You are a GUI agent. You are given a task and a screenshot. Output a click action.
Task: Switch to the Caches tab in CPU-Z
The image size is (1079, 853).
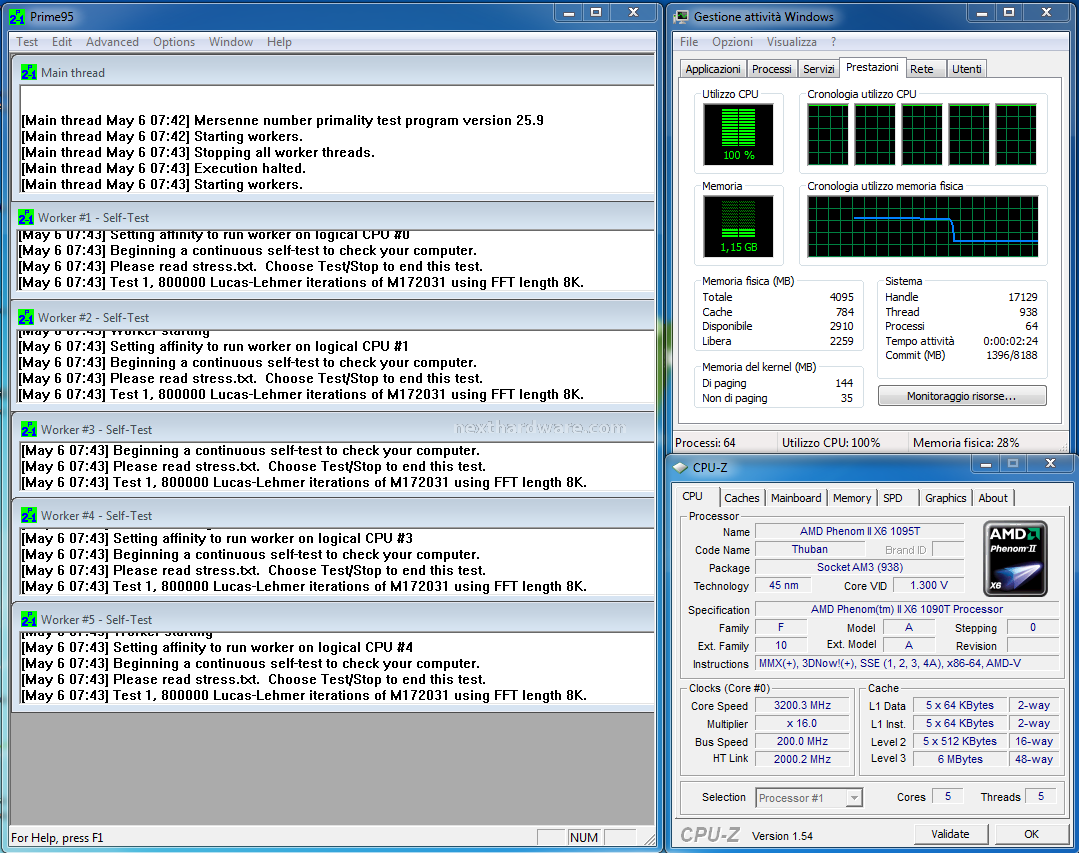pos(742,498)
